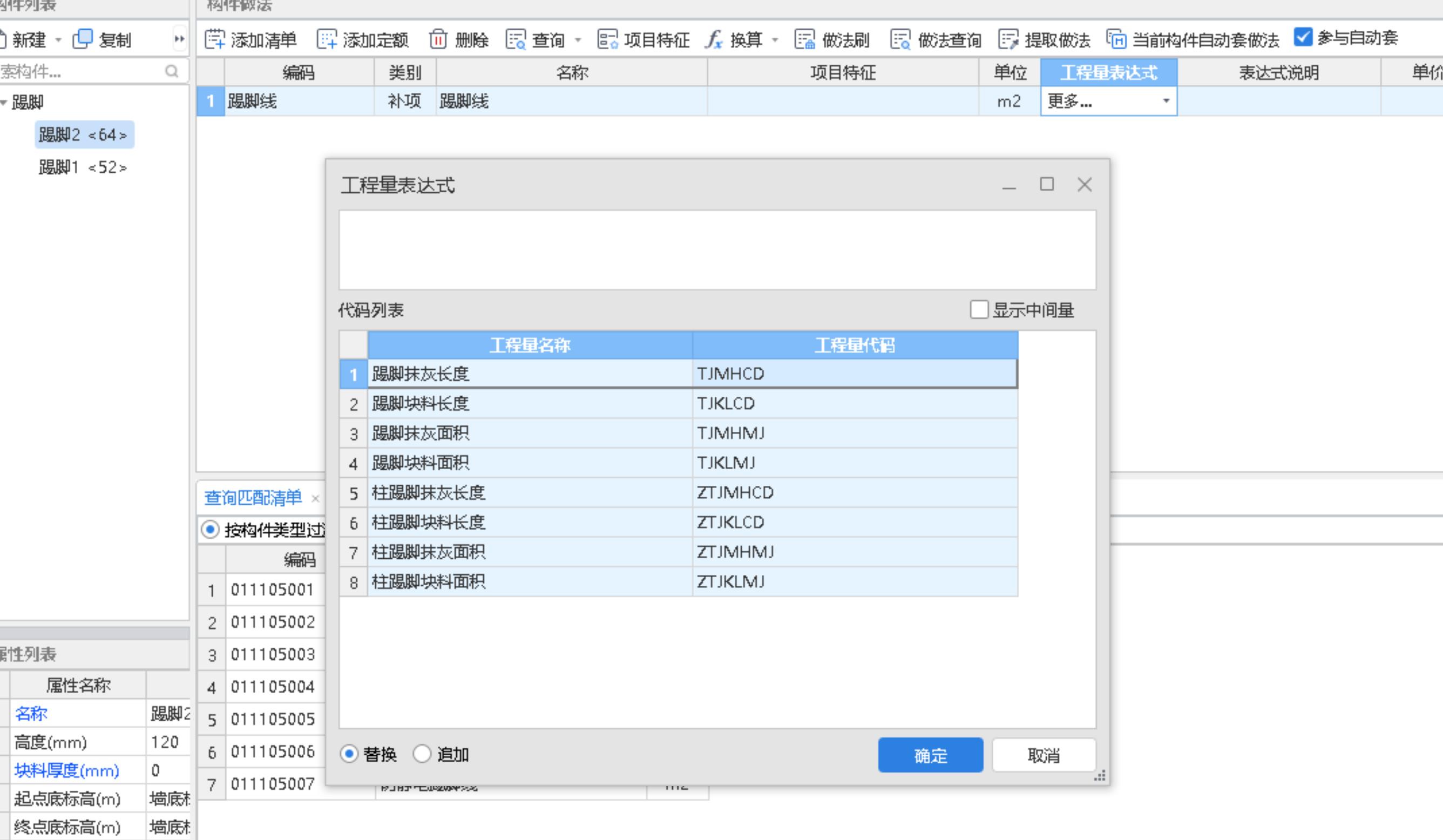Maximize the 工程量表达式 dialog
The width and height of the screenshot is (1443, 840).
point(1047,185)
